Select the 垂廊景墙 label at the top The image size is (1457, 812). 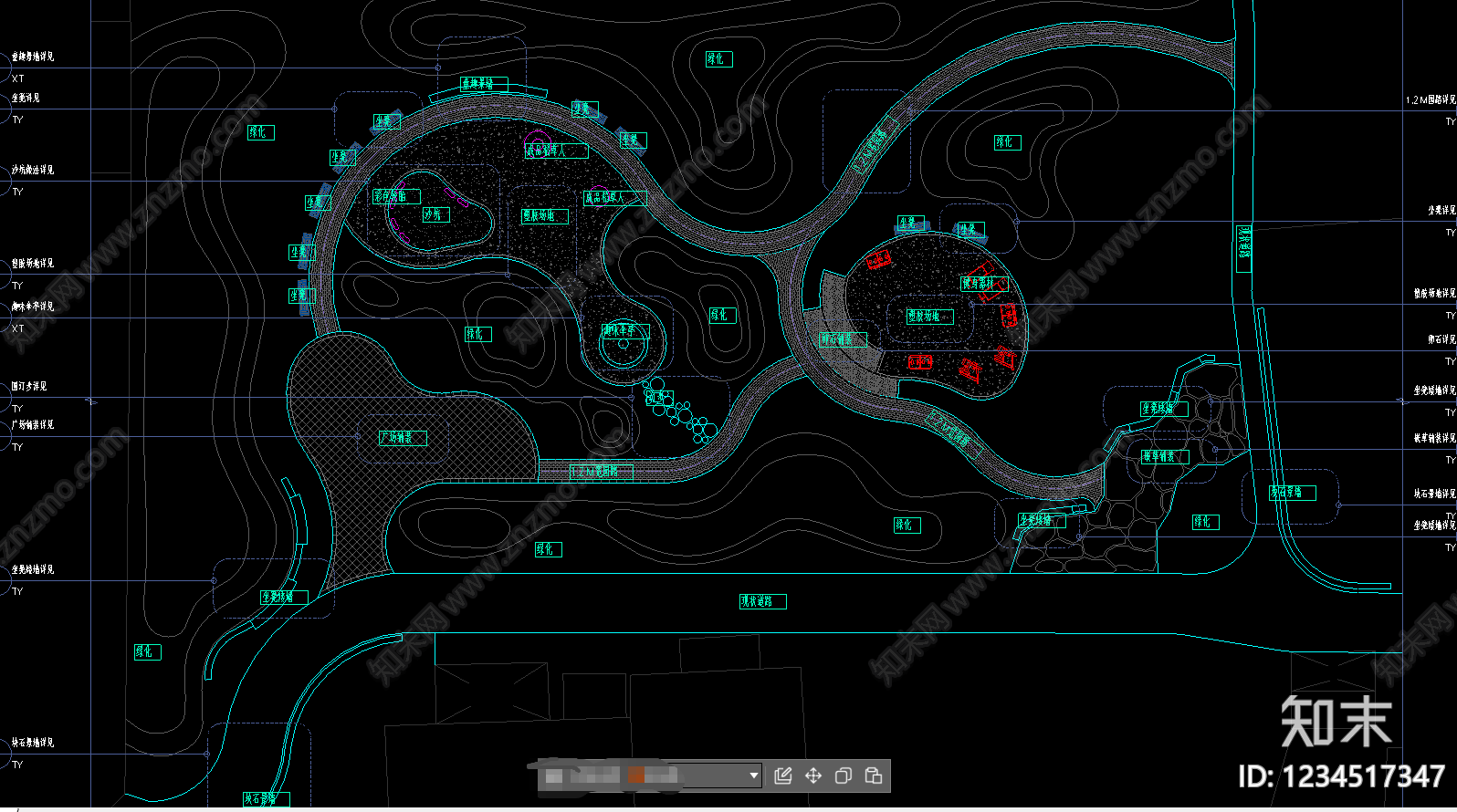(x=485, y=83)
